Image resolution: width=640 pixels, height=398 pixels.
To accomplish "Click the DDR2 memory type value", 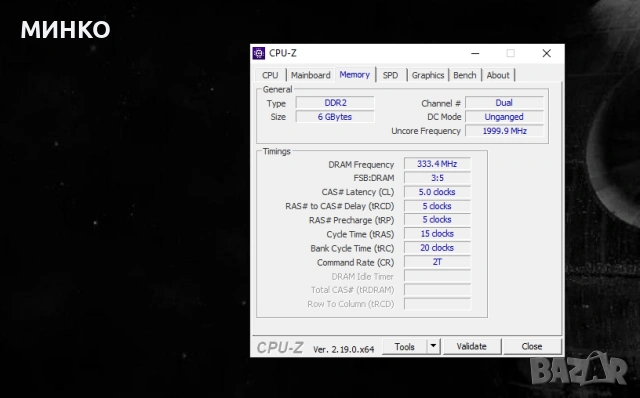I will pyautogui.click(x=335, y=103).
